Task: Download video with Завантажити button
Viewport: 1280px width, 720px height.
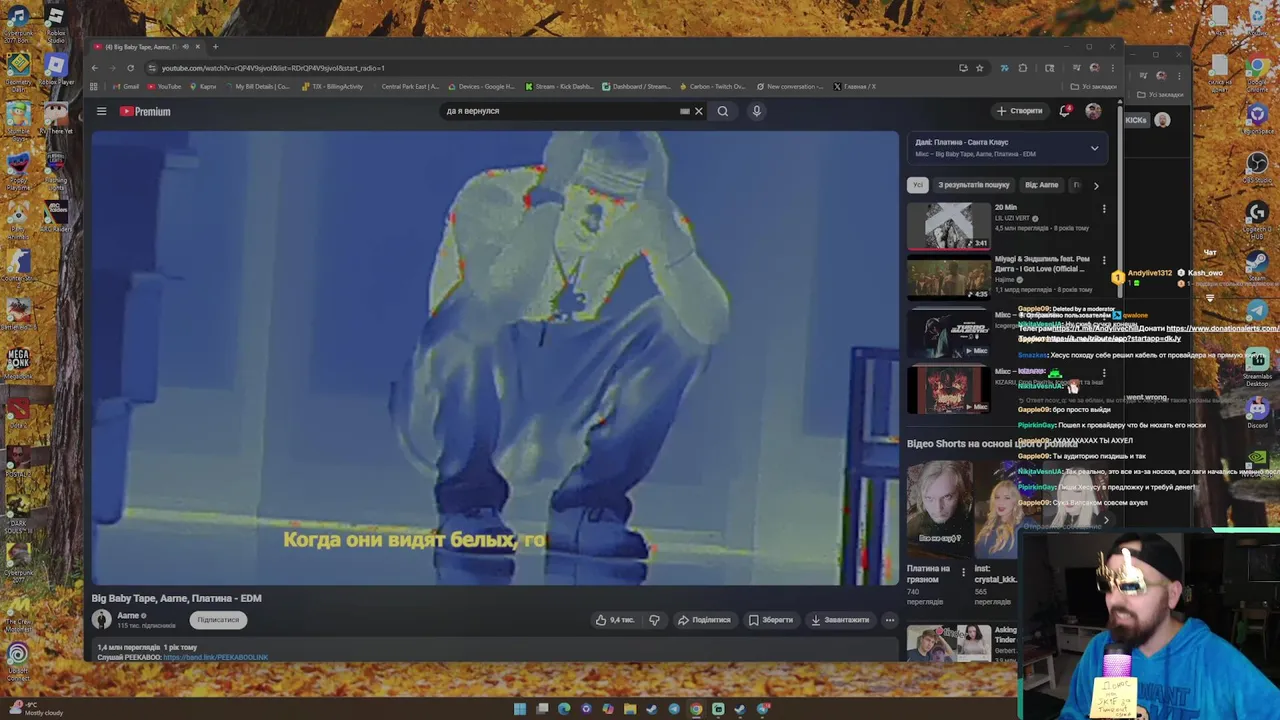Action: tap(840, 620)
